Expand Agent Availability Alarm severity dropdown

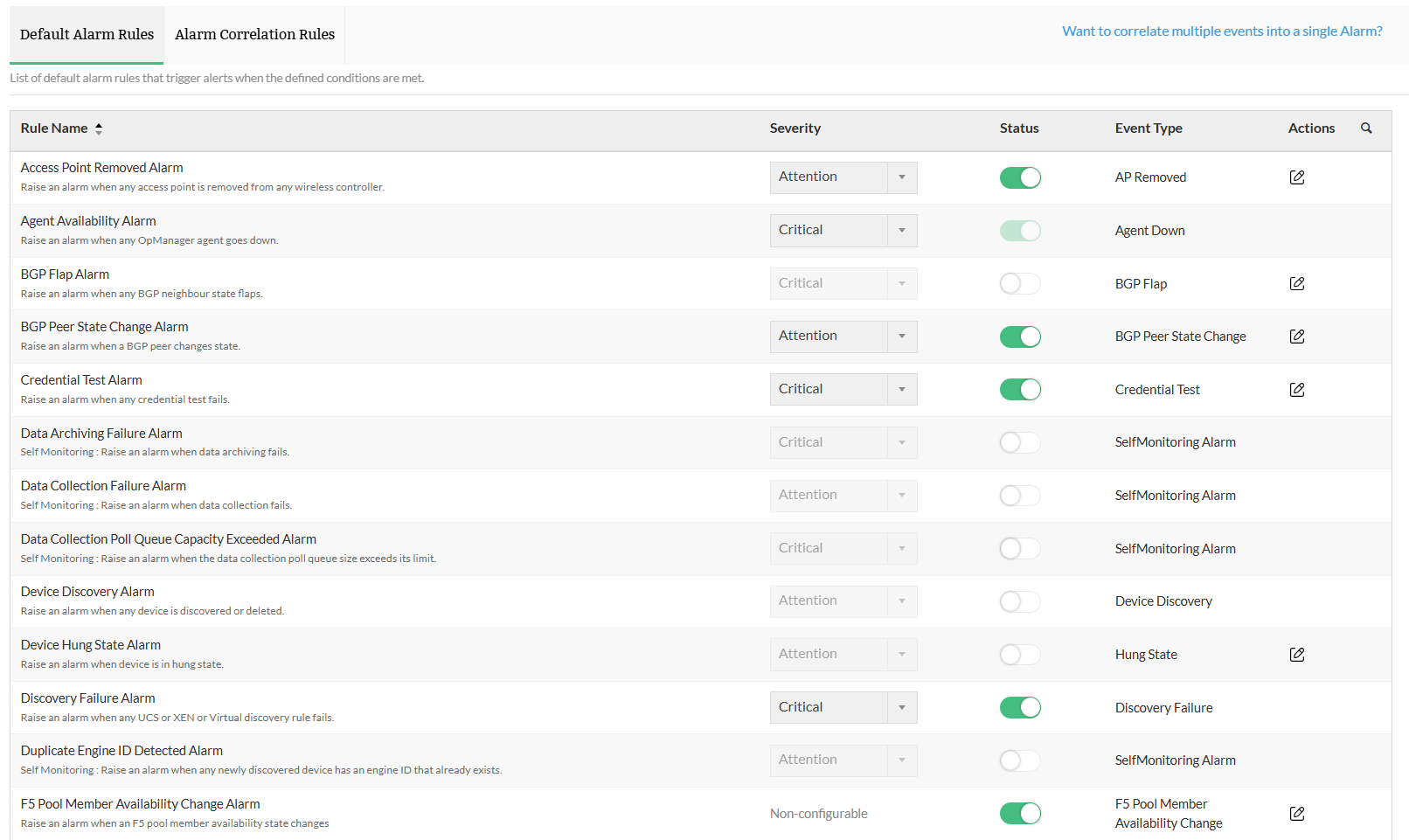pos(902,231)
